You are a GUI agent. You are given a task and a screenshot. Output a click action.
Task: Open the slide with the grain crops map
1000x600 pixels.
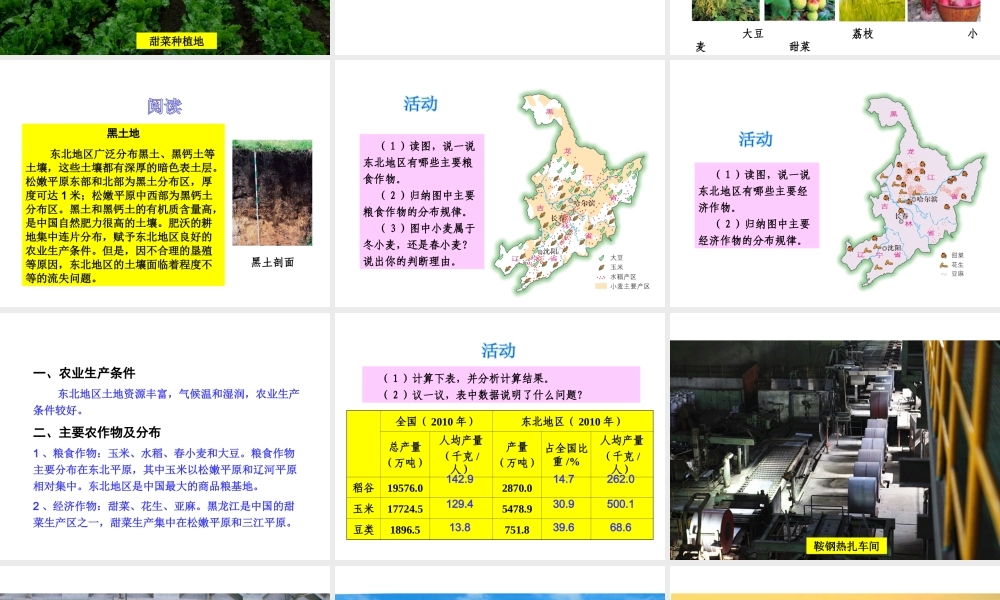pos(499,184)
